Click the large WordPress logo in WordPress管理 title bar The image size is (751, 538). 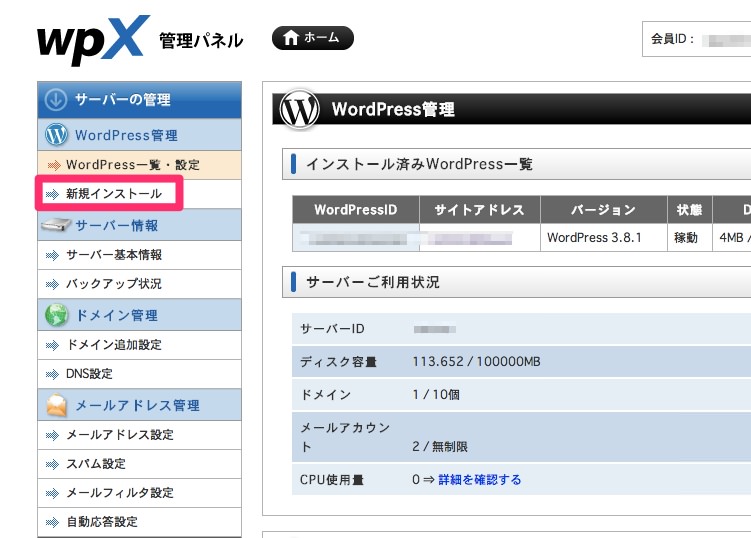300,109
